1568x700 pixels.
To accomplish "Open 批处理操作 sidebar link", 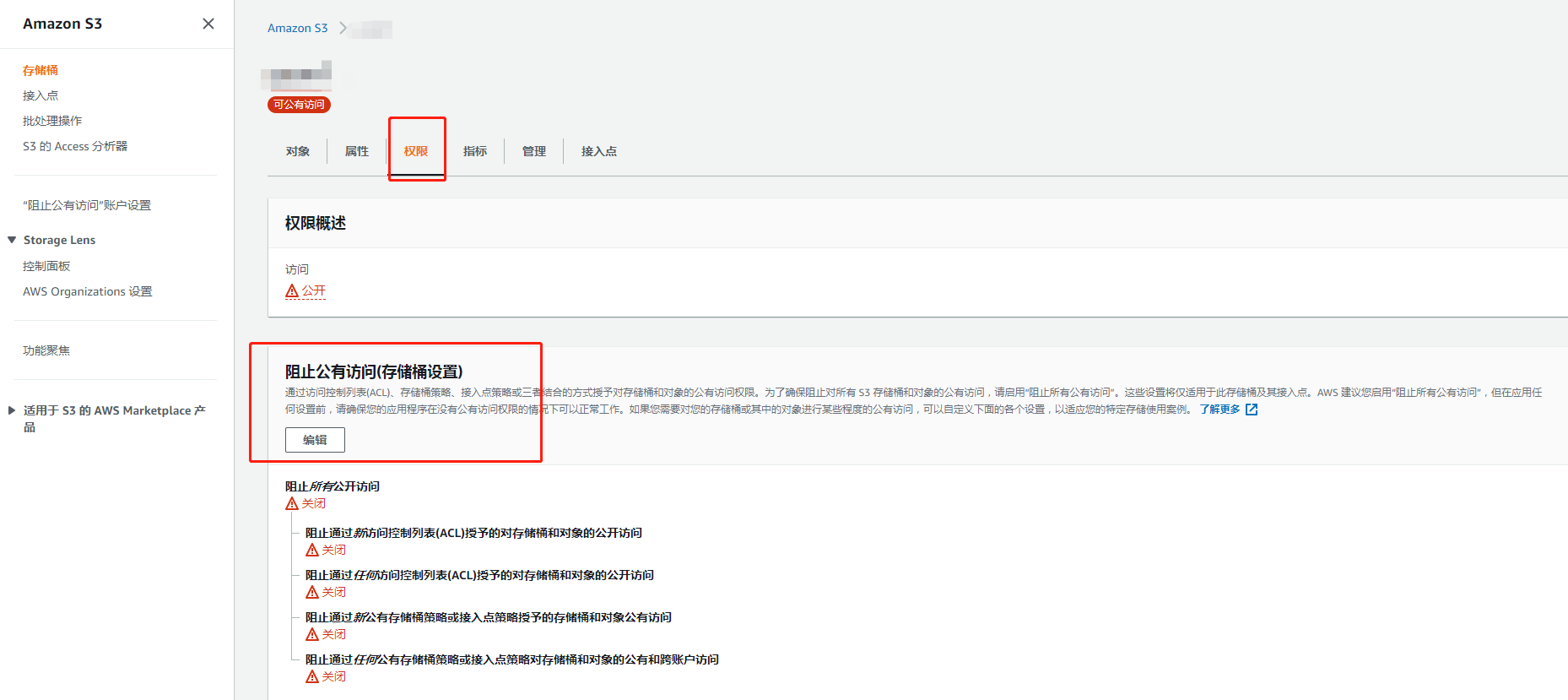I will click(52, 121).
